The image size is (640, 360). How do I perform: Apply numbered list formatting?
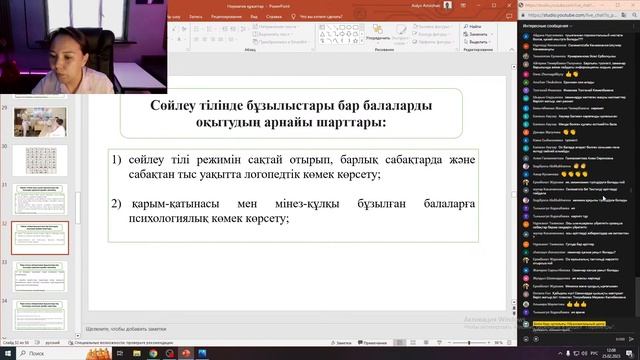pos(209,29)
